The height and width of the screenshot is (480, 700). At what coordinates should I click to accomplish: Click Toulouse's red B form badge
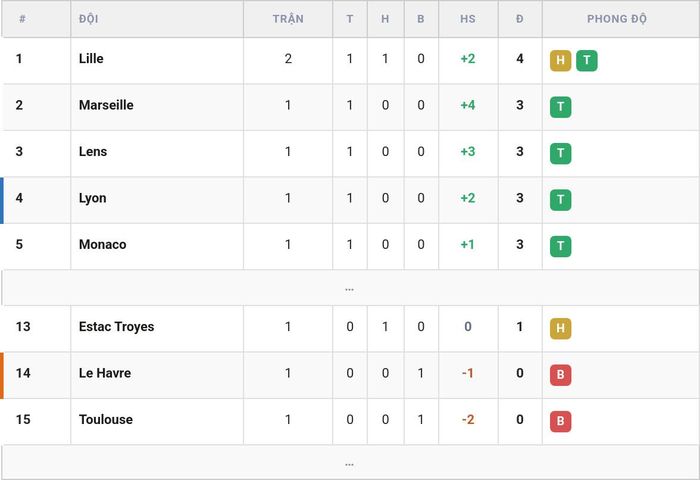tap(560, 421)
